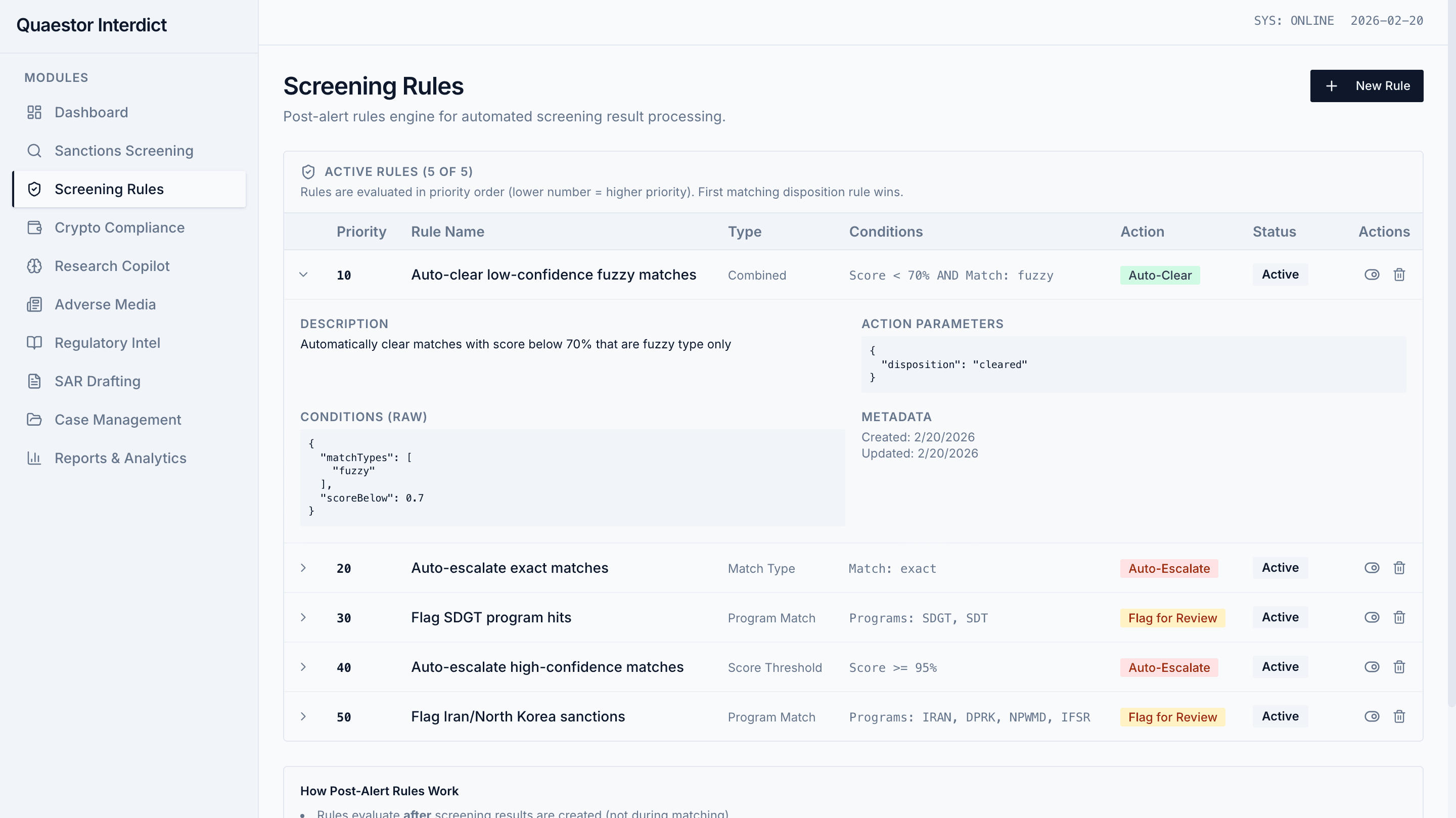The height and width of the screenshot is (818, 1456).
Task: Expand the Flag Iran/North Korea sanctions rule
Action: pyautogui.click(x=303, y=716)
